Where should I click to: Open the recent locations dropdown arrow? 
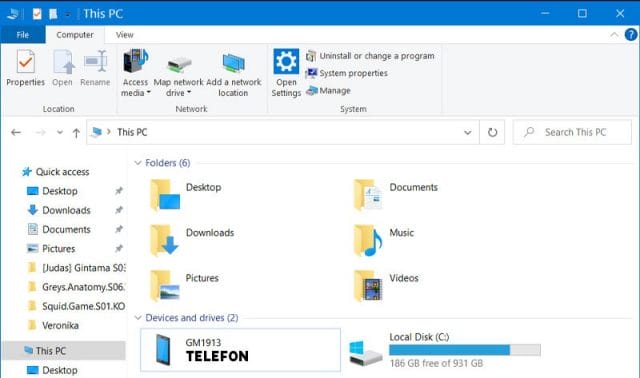click(60, 132)
